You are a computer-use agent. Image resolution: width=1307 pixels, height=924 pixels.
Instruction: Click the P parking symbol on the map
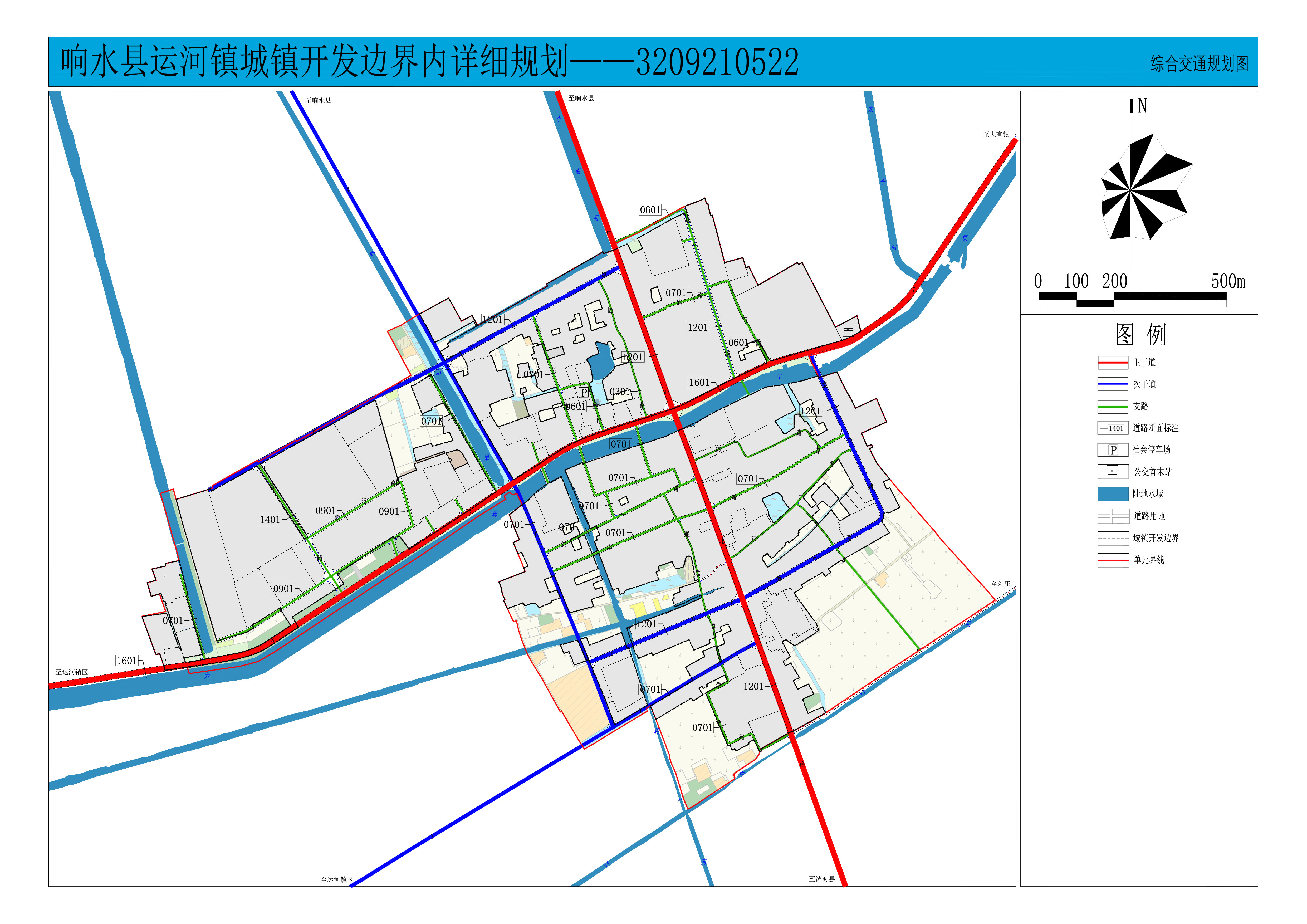pos(584,393)
